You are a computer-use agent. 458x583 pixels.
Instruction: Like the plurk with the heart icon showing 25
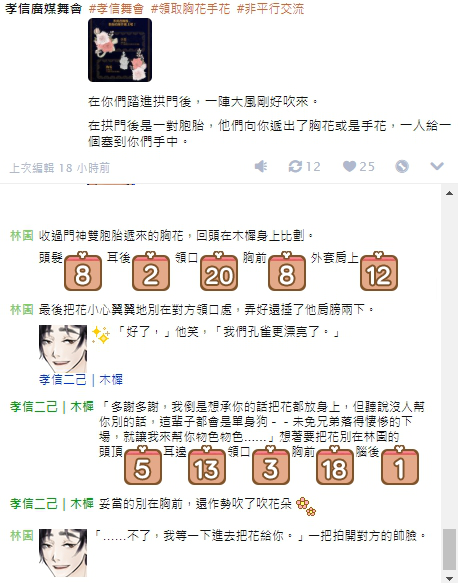[358, 167]
